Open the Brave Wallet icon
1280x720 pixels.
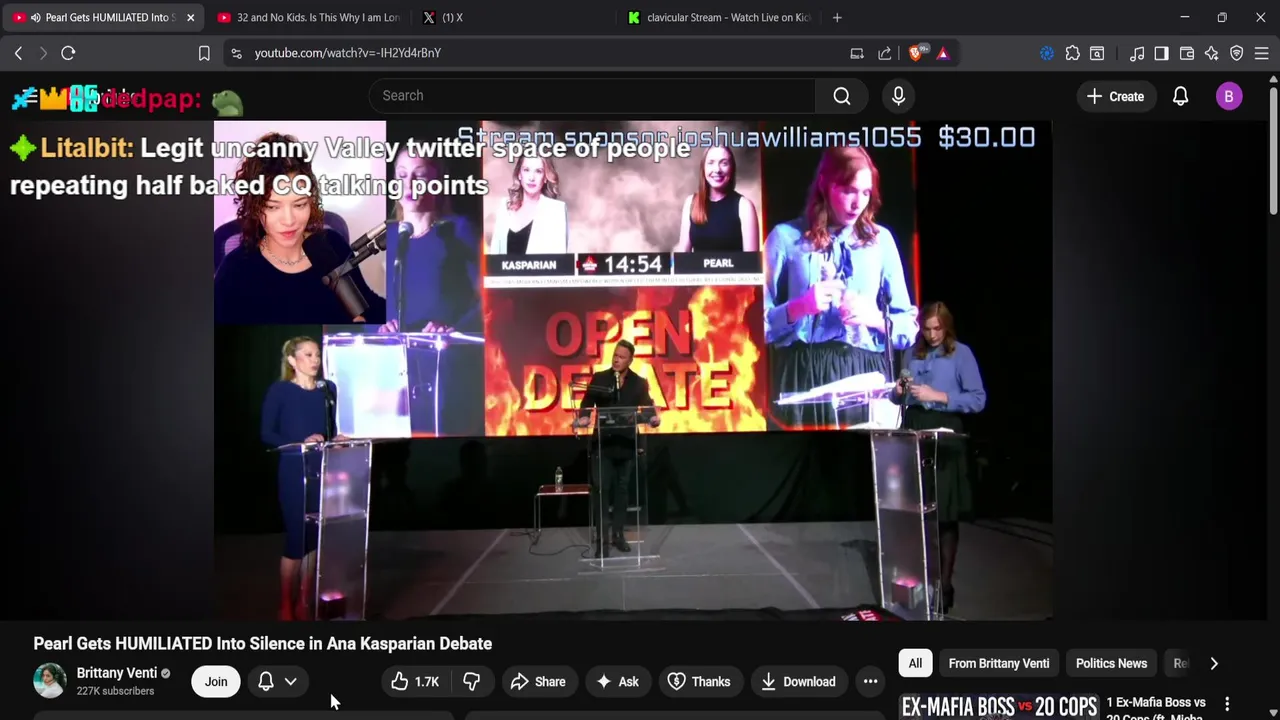(1187, 53)
